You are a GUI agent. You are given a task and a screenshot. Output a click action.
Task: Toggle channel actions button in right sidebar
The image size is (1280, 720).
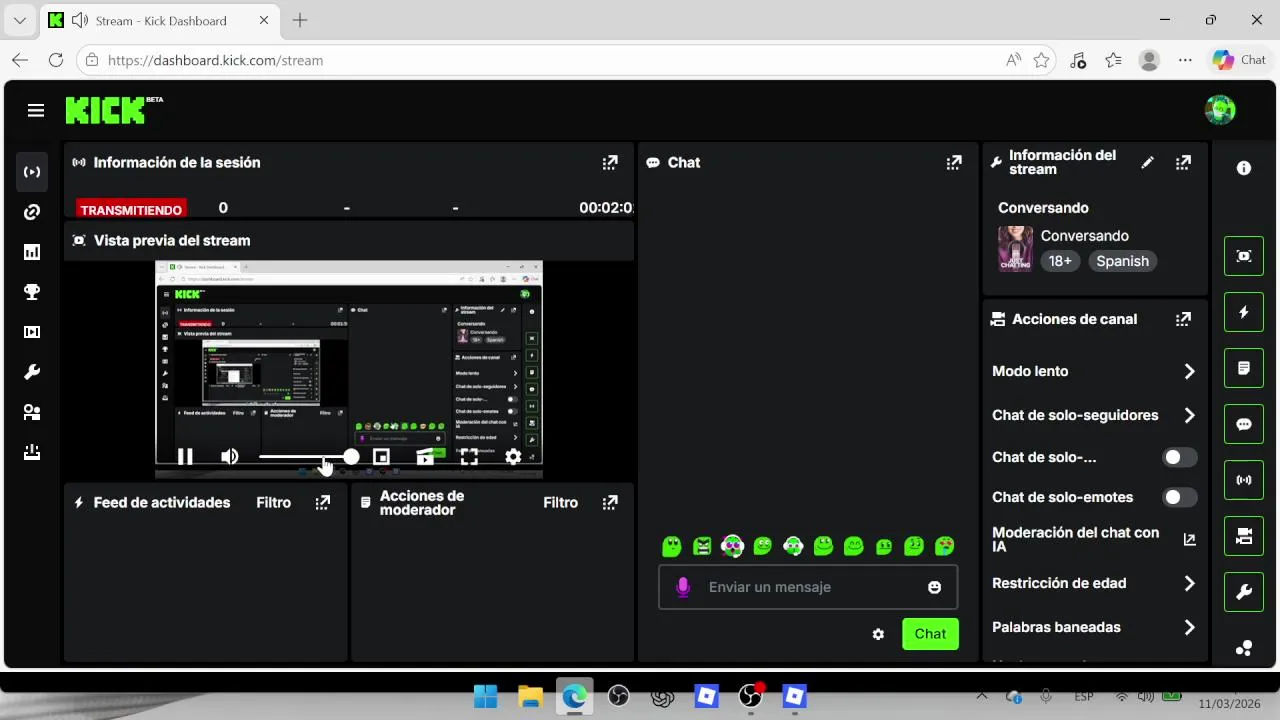1244,536
